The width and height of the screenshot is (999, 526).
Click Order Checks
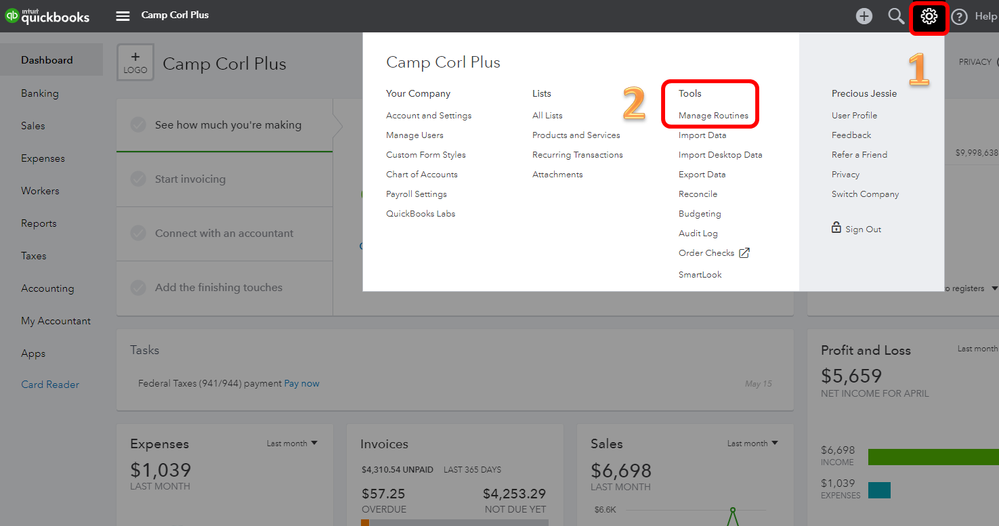(706, 253)
